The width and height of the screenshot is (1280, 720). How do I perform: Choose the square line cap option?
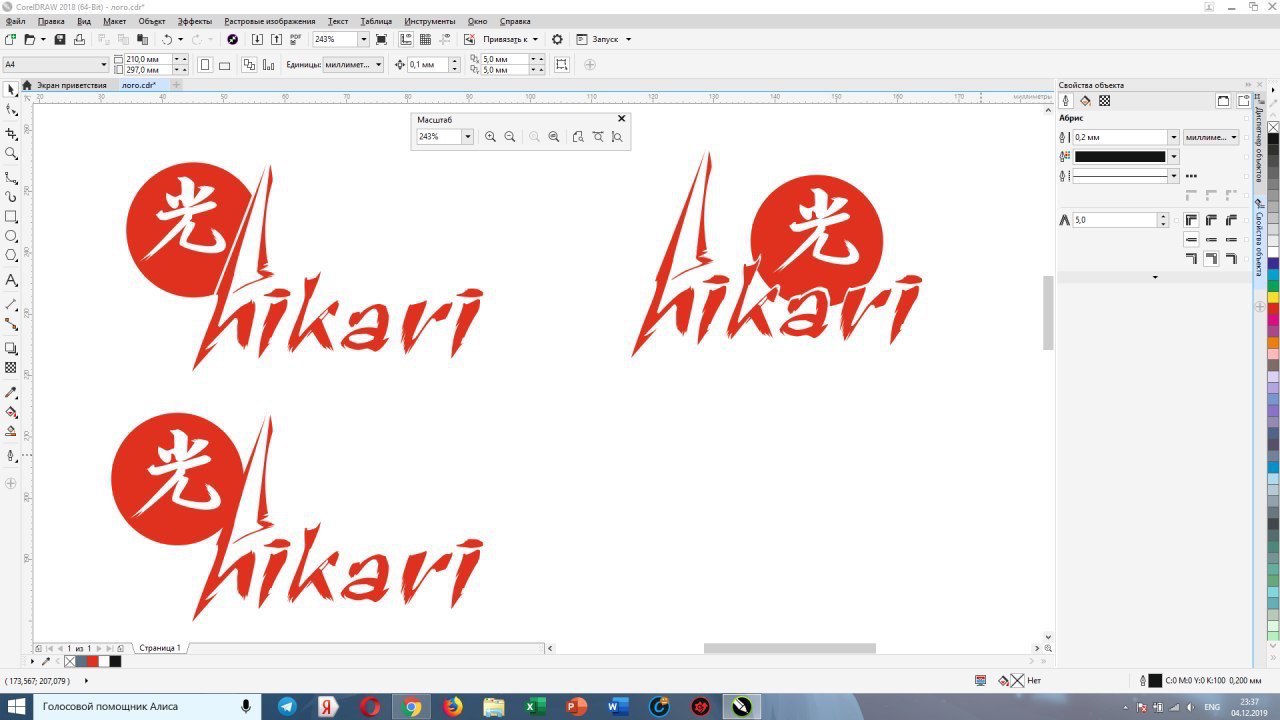[1231, 240]
